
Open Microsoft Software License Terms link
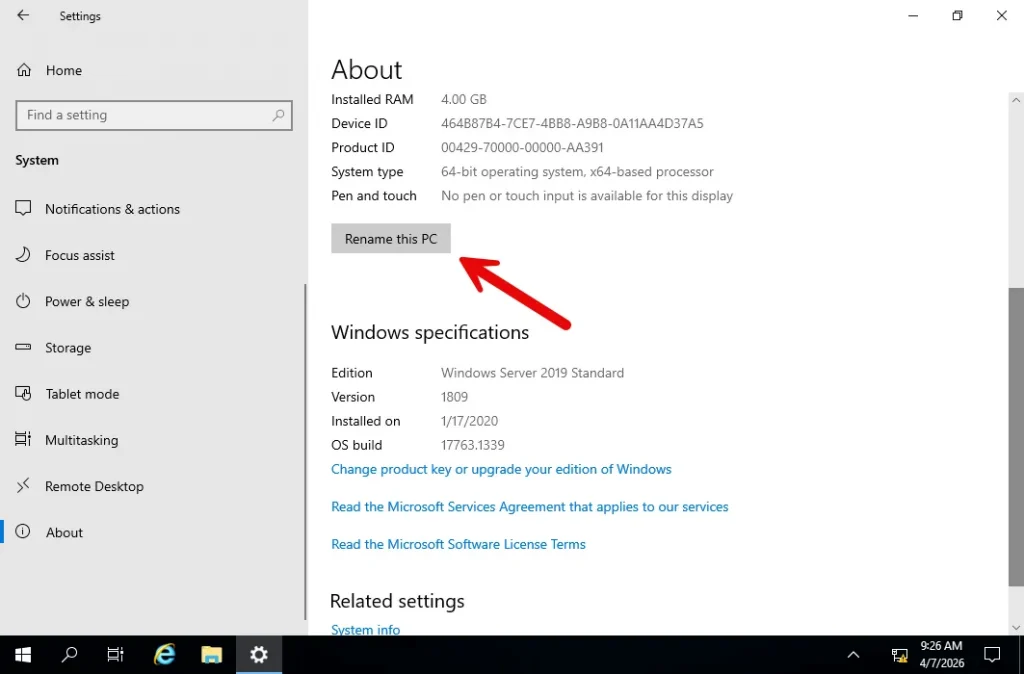click(x=458, y=544)
